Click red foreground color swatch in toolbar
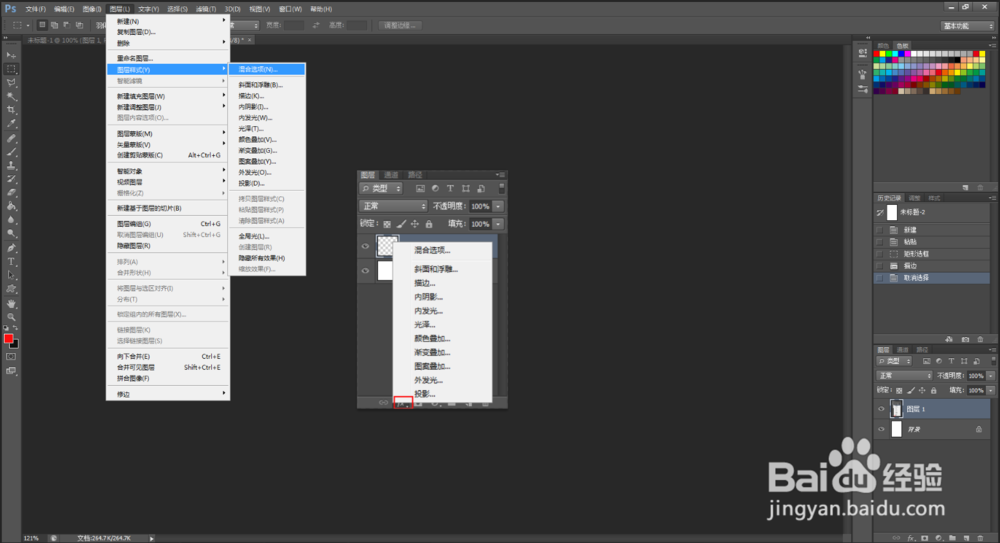This screenshot has height=543, width=1000. (8, 338)
